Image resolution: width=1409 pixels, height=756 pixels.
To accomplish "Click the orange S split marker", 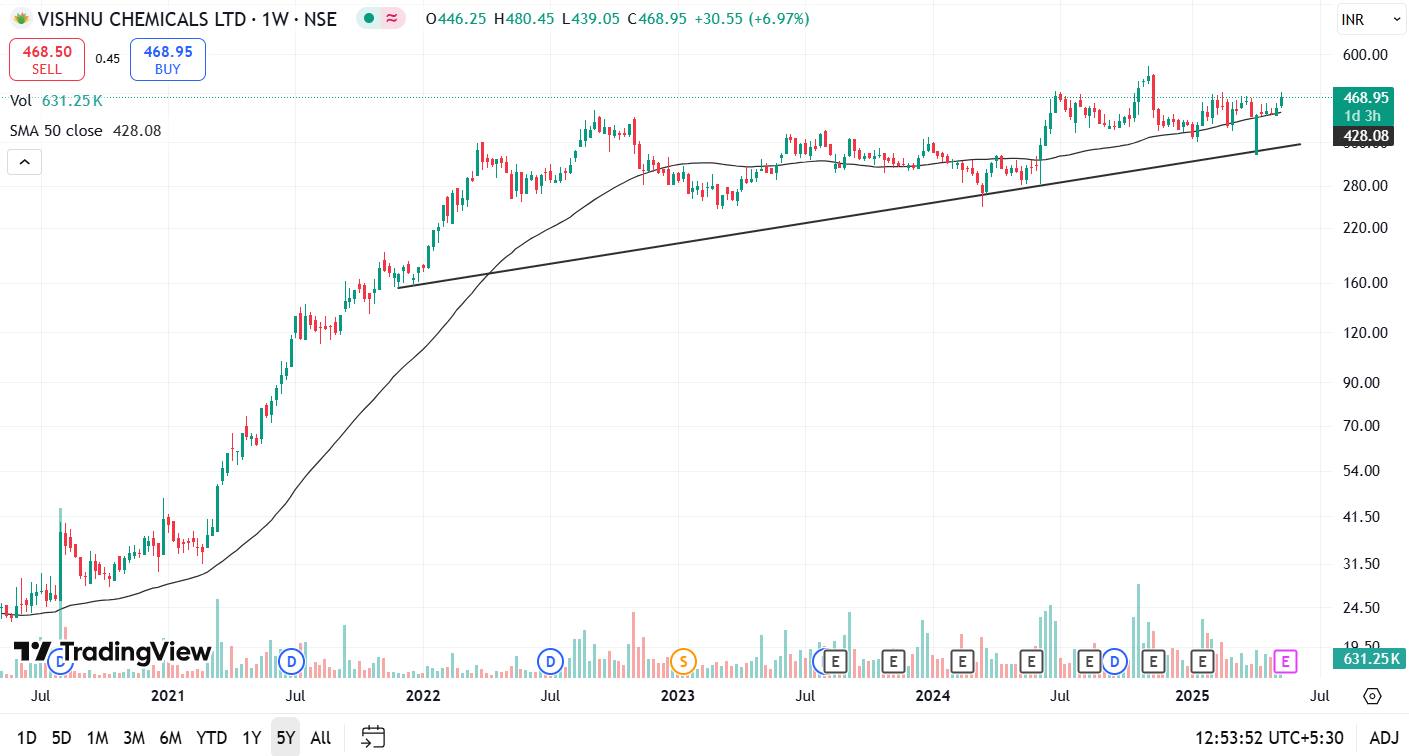I will [683, 661].
